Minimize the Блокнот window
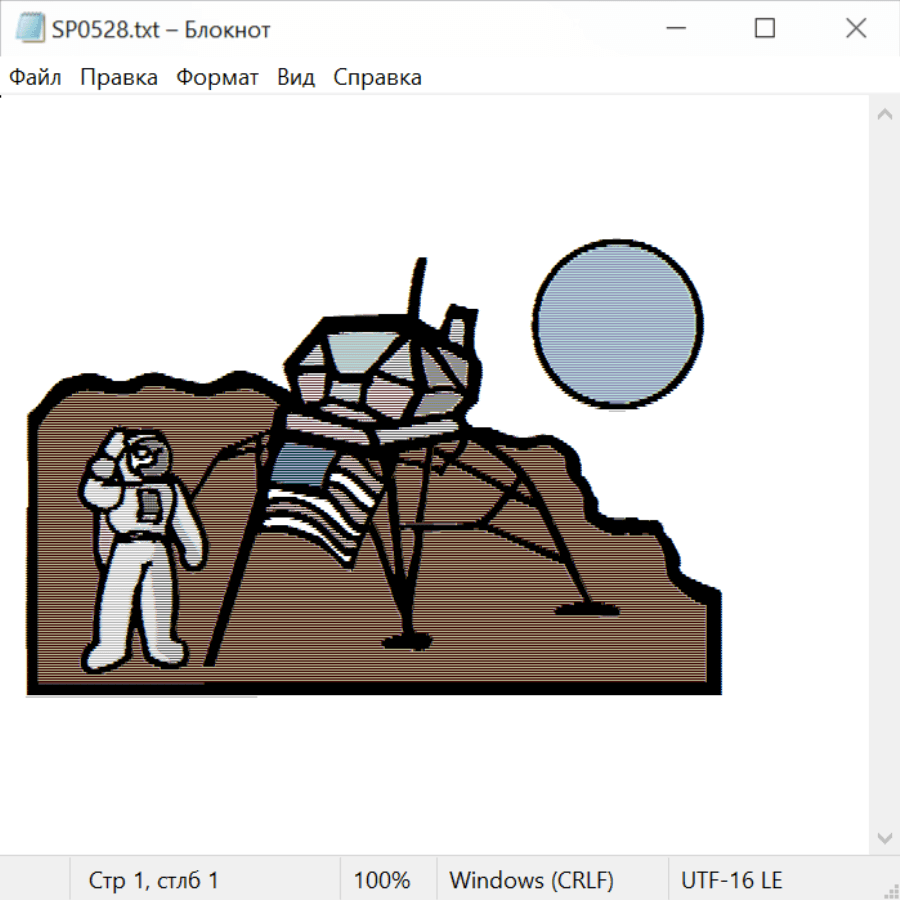Screen dimensions: 900x900 pos(675,29)
